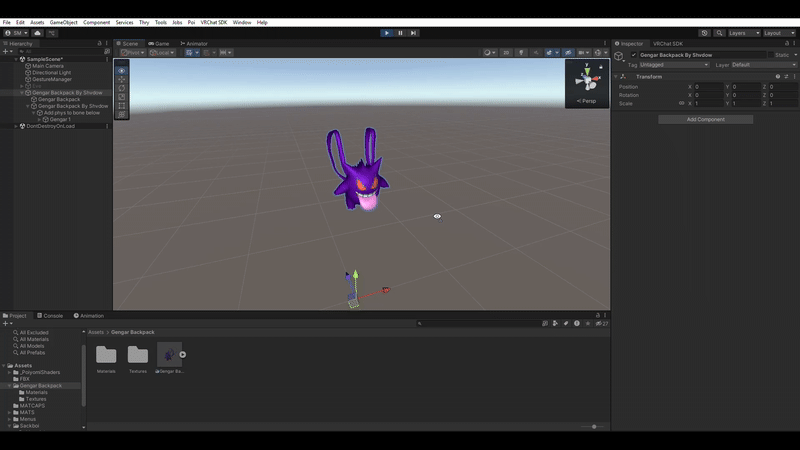Screen dimensions: 800x450
Task: Open the VRChat SDK menu in menu bar
Action: point(214,22)
